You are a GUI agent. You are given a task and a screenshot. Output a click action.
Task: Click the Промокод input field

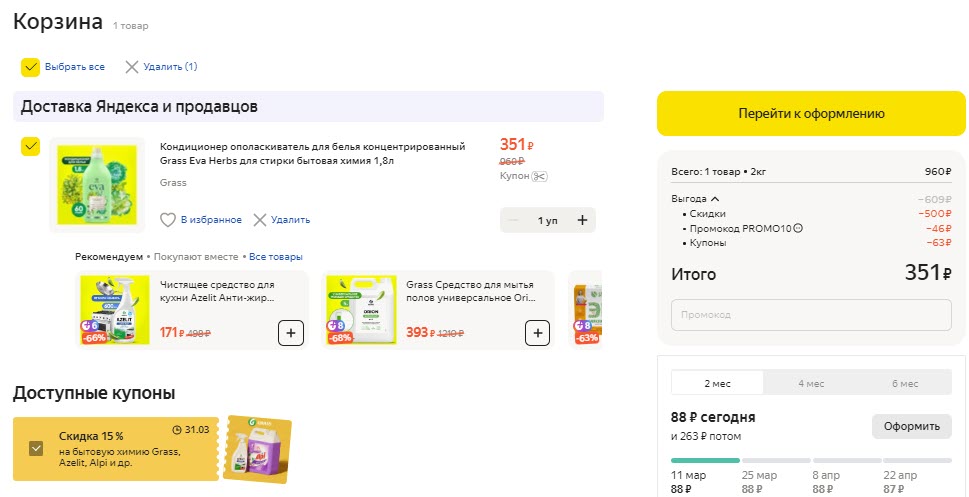tap(811, 315)
